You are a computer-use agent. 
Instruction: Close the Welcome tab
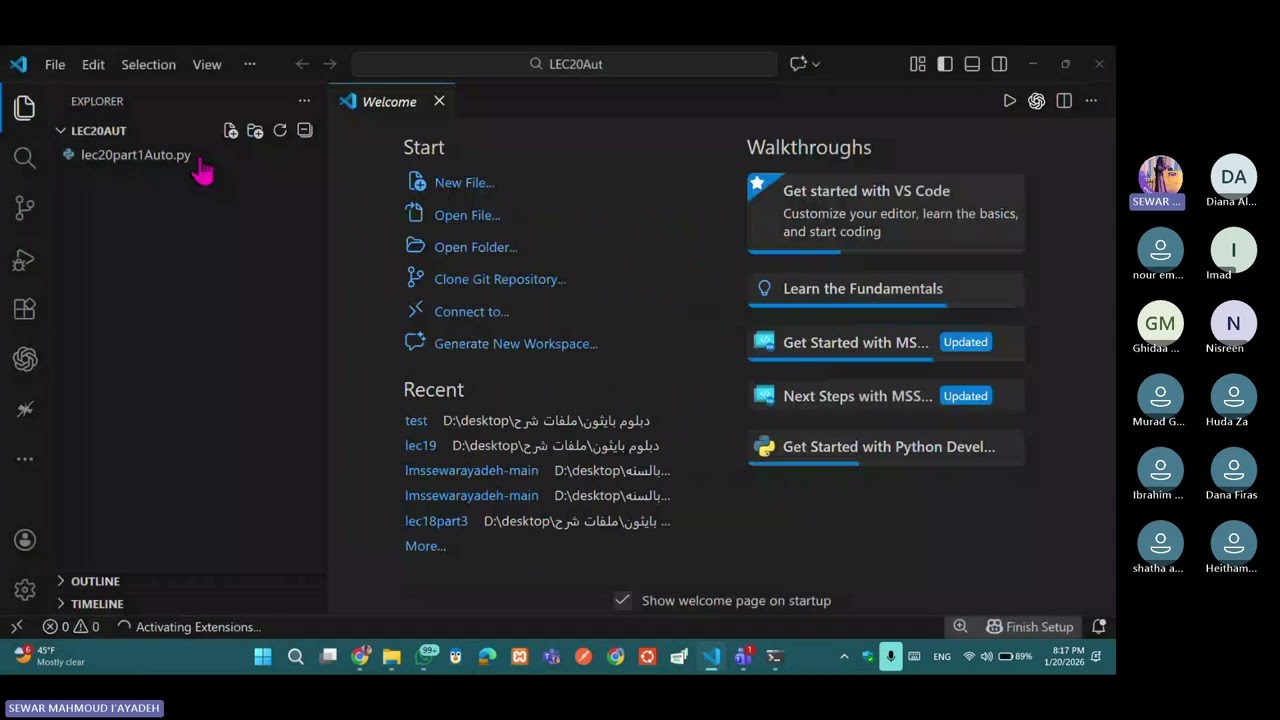[439, 101]
